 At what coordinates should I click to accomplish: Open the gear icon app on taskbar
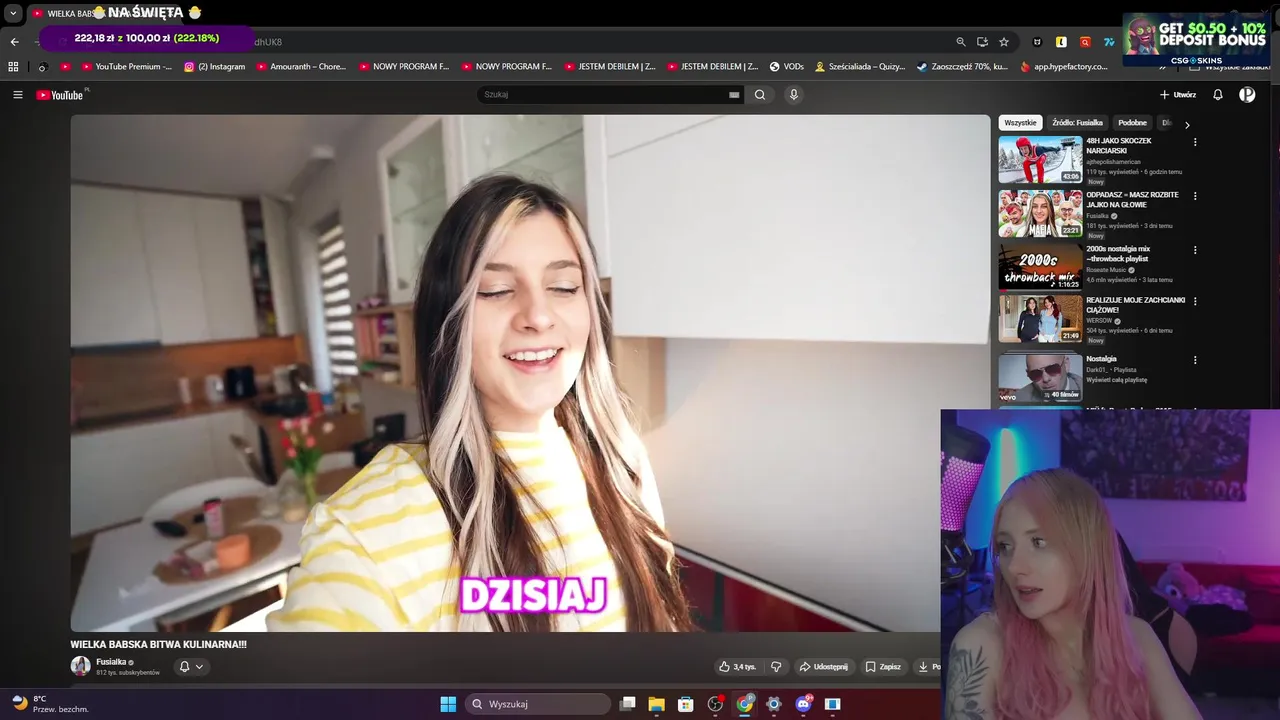pyautogui.click(x=773, y=704)
